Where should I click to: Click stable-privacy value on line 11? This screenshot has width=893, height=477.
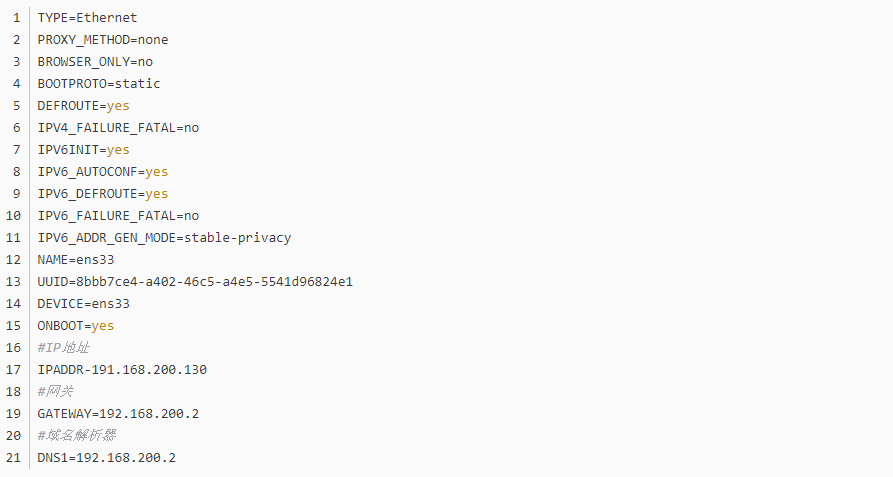(x=237, y=238)
